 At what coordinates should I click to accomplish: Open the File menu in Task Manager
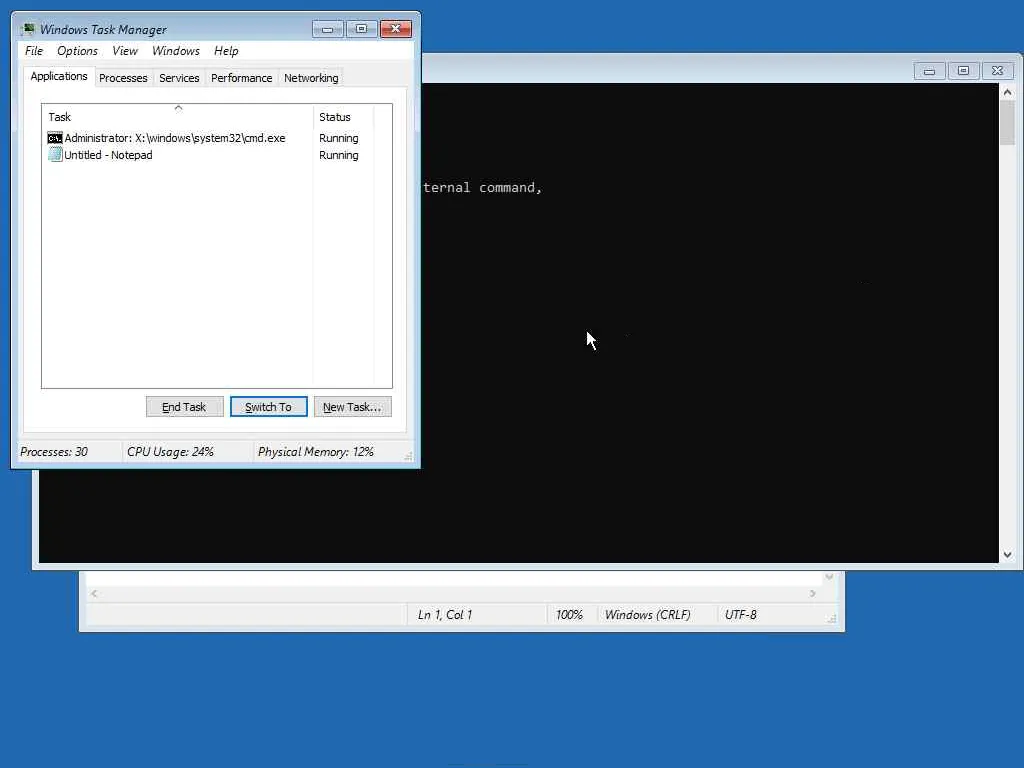pos(34,51)
